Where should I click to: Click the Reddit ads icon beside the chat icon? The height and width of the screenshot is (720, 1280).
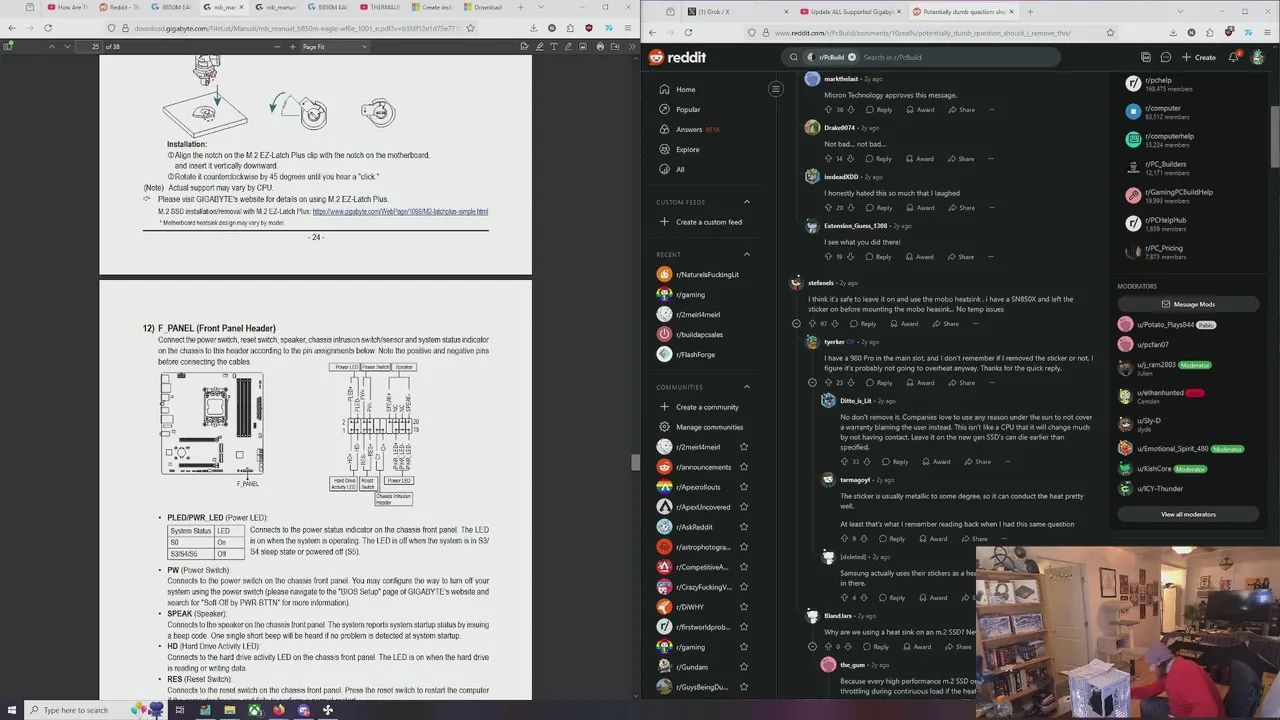tap(1145, 57)
